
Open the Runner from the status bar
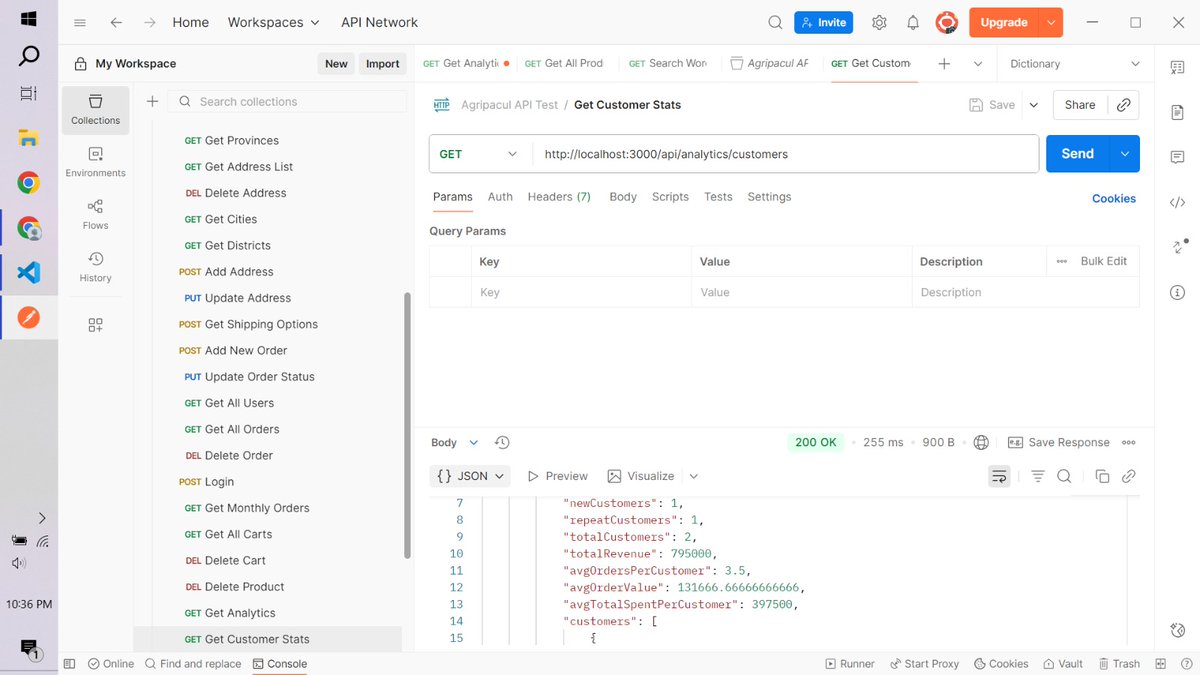[x=849, y=663]
